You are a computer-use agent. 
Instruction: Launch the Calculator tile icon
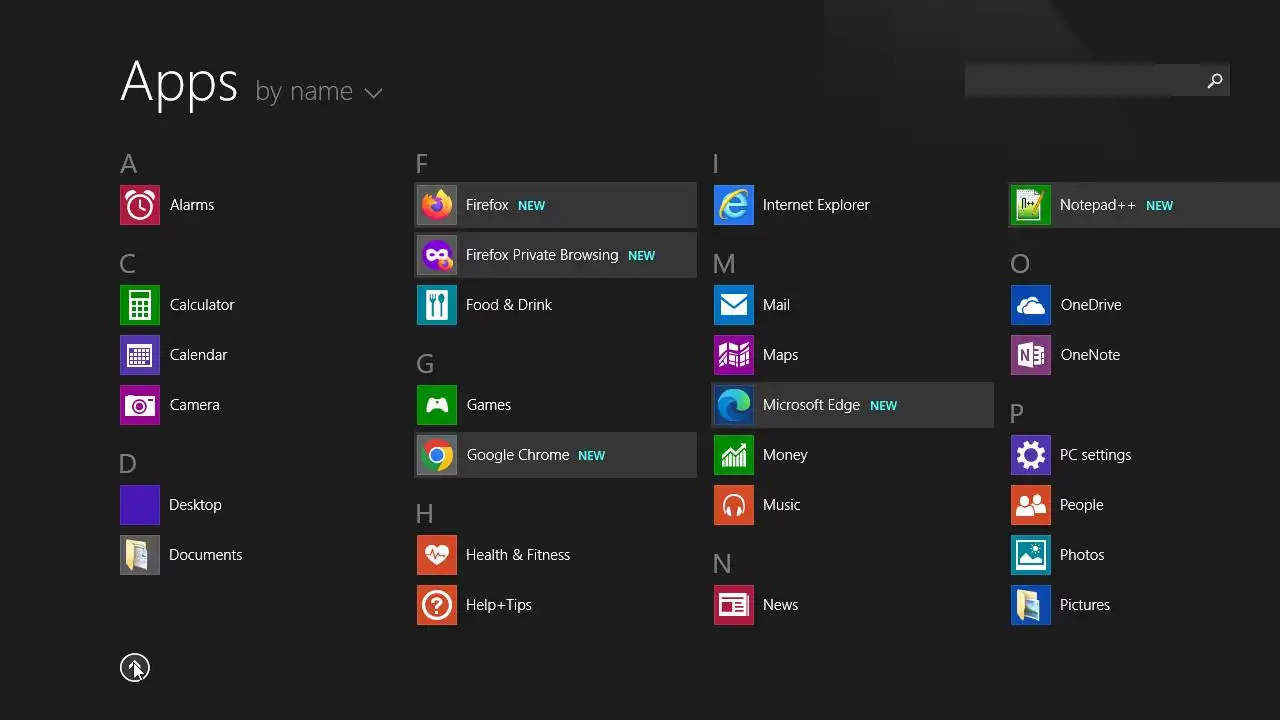pyautogui.click(x=140, y=305)
